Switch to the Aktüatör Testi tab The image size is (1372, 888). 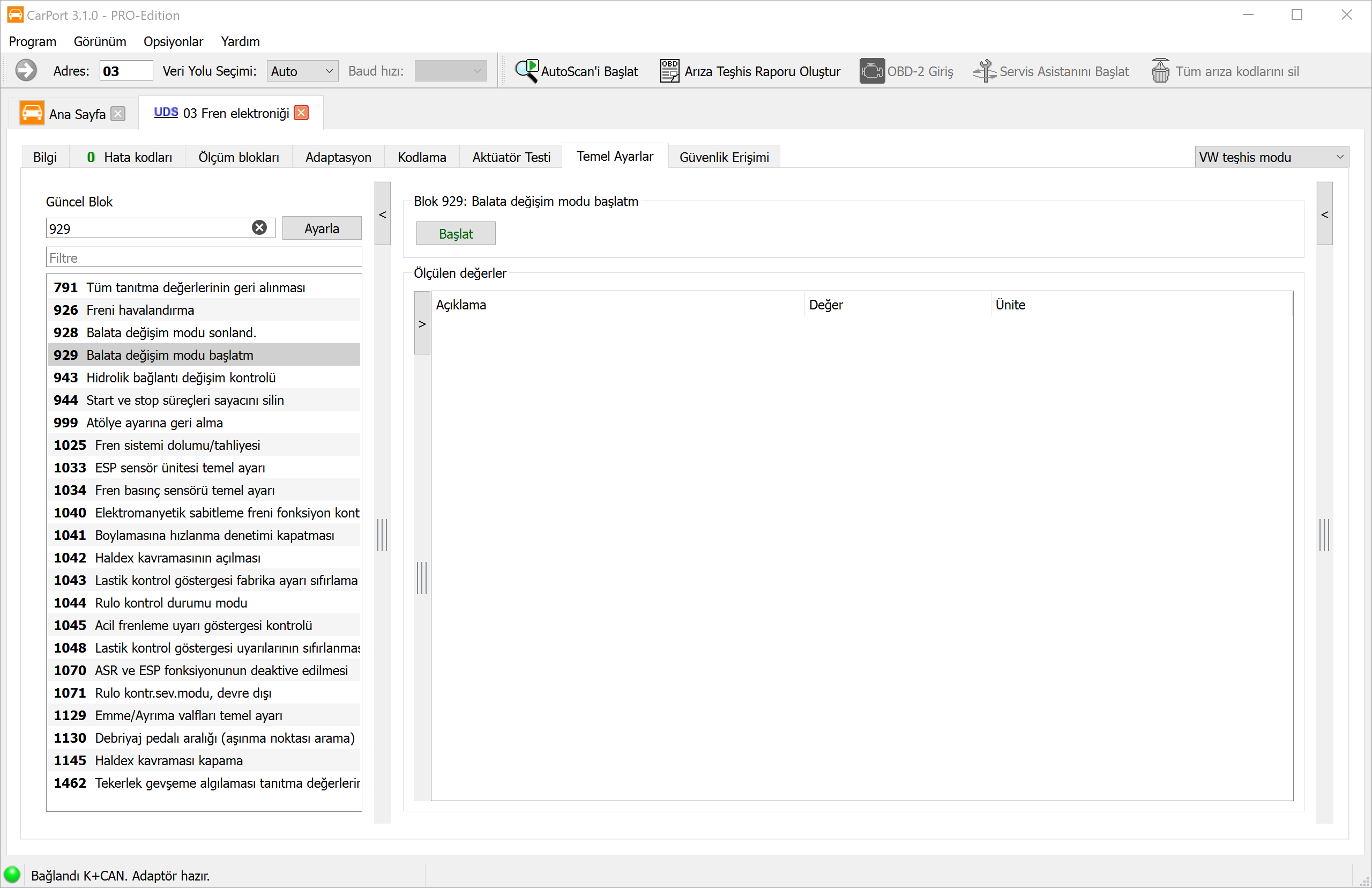511,158
